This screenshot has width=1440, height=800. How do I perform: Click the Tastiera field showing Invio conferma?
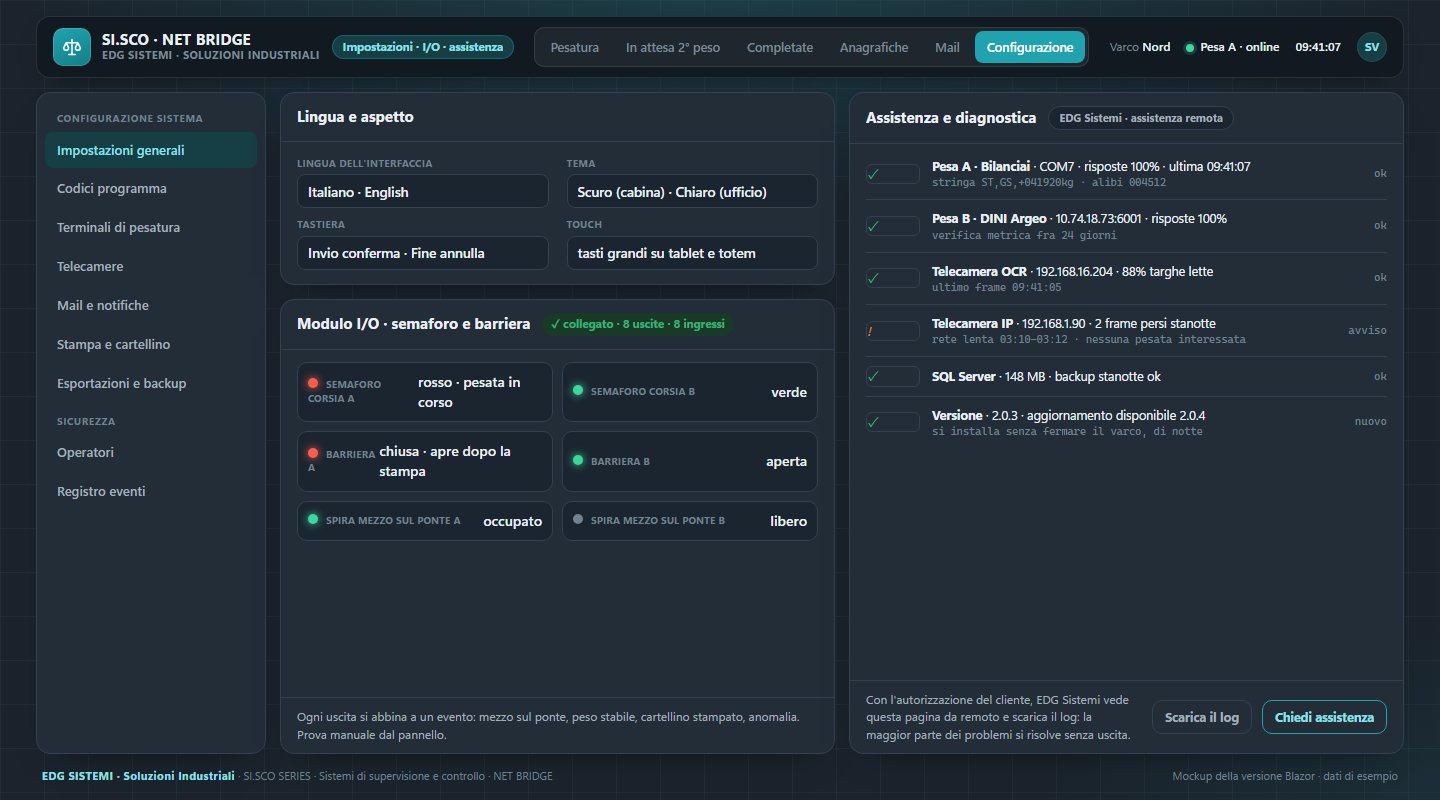click(423, 253)
